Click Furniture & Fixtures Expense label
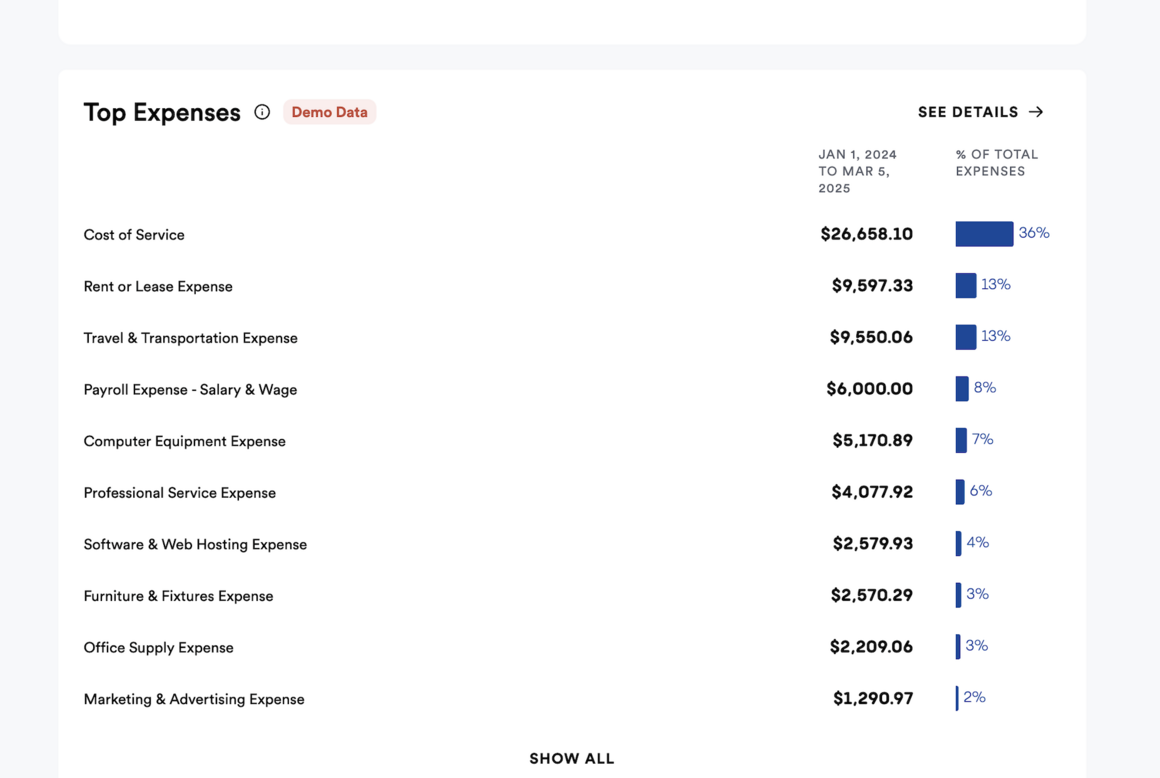 click(x=178, y=596)
